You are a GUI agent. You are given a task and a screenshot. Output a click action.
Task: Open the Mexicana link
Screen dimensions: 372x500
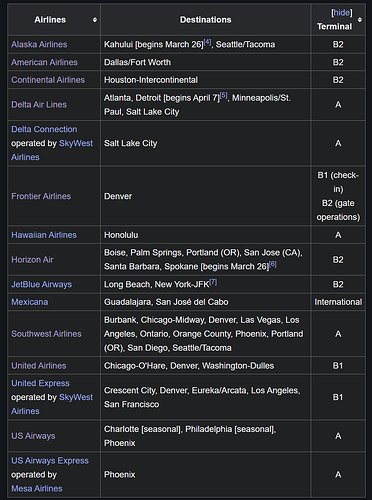click(x=30, y=302)
